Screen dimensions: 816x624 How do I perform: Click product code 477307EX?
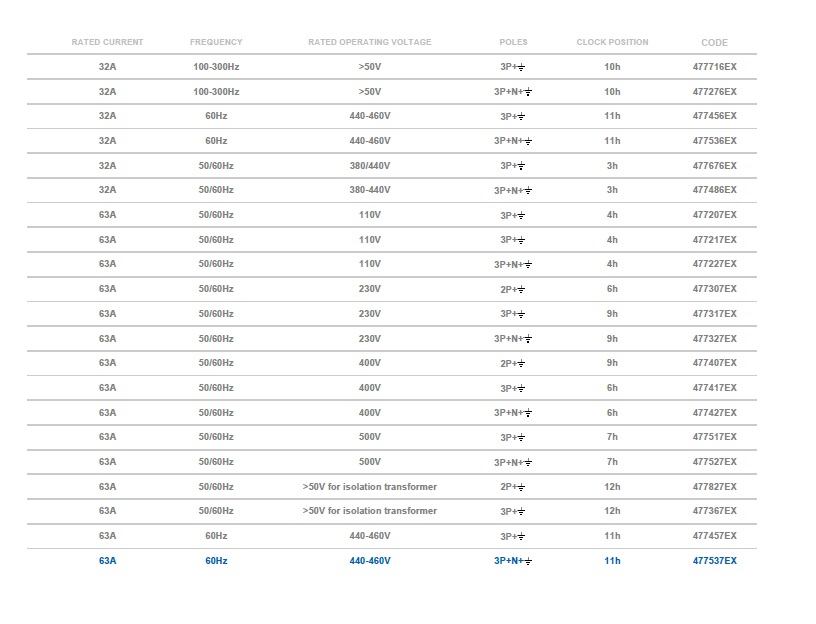click(x=714, y=289)
